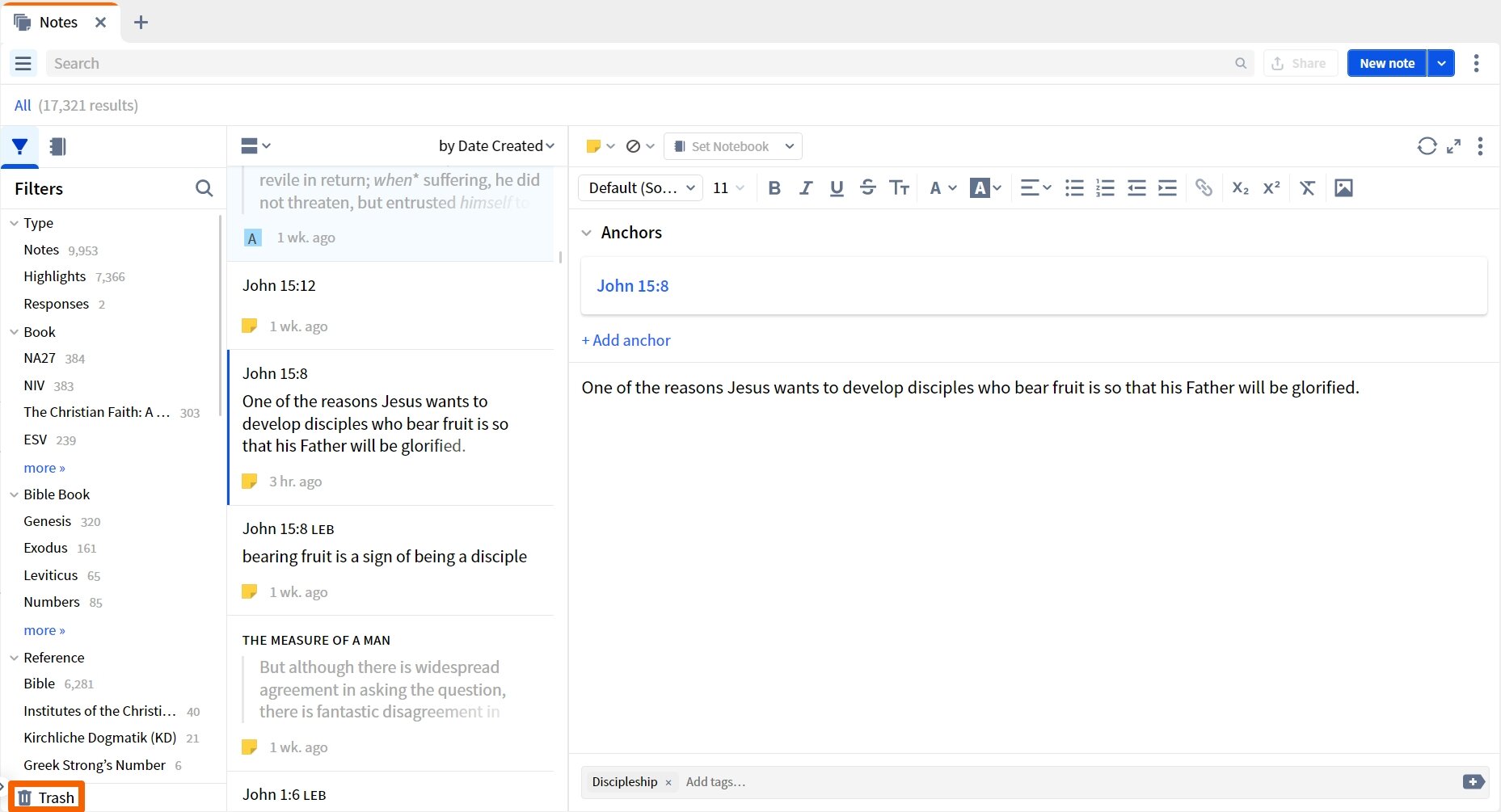1501x812 pixels.
Task: Open the New note dropdown arrow
Action: (x=1441, y=63)
